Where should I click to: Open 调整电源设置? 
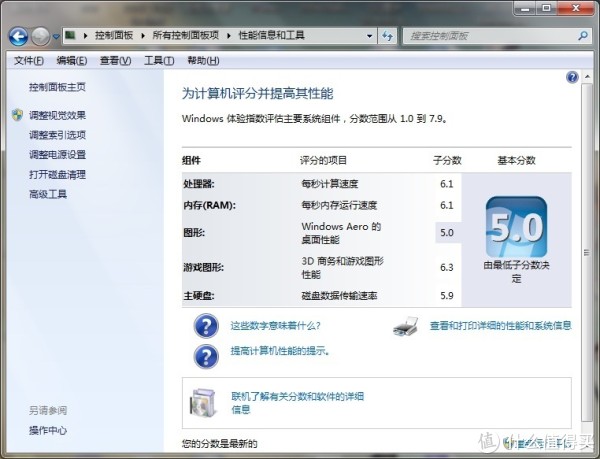(x=57, y=155)
